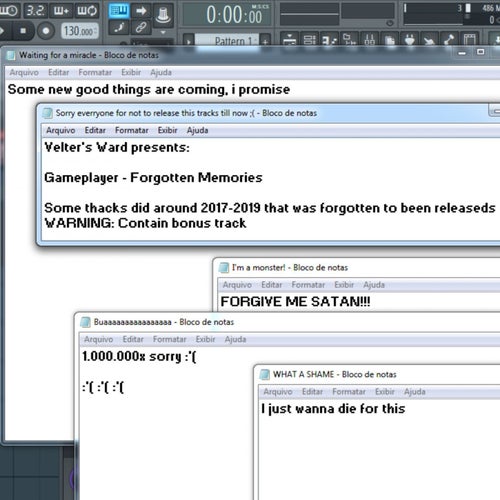Click the knob-shaped multilink controller icon
Image resolution: width=500 pixels, height=500 pixels.
(163, 15)
